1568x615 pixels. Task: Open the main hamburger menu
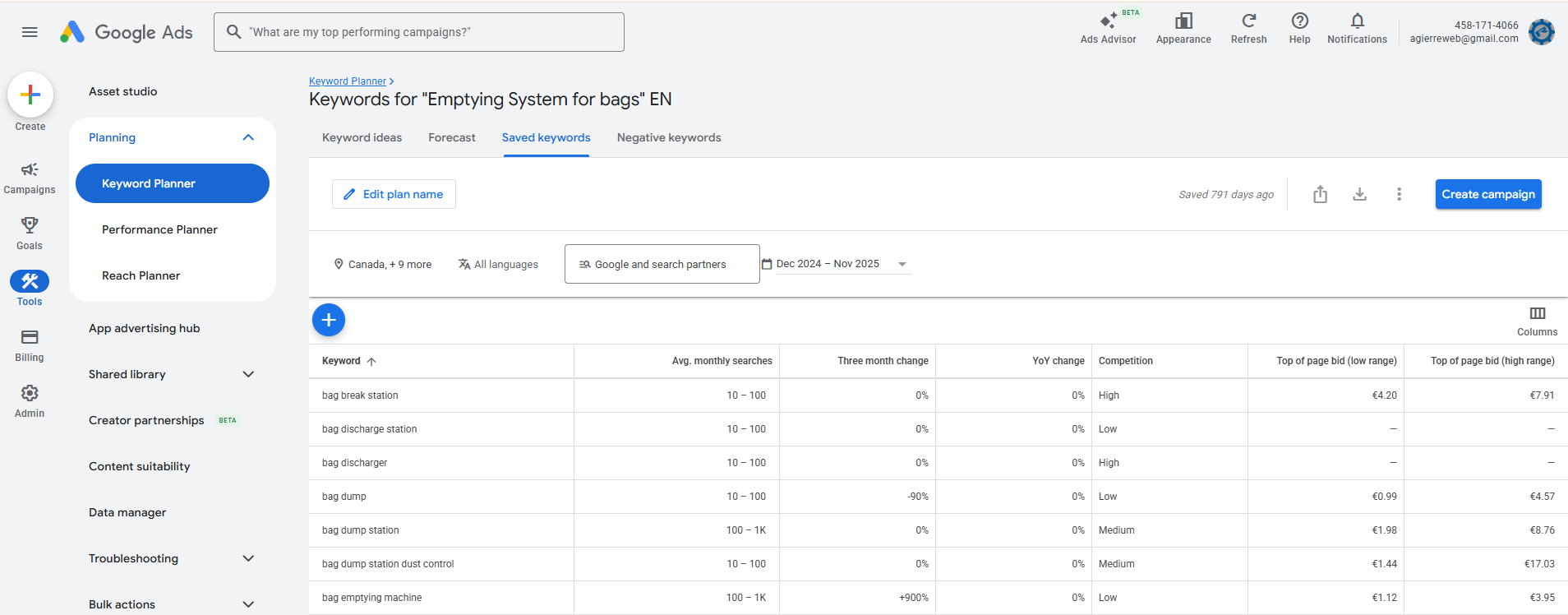click(30, 32)
